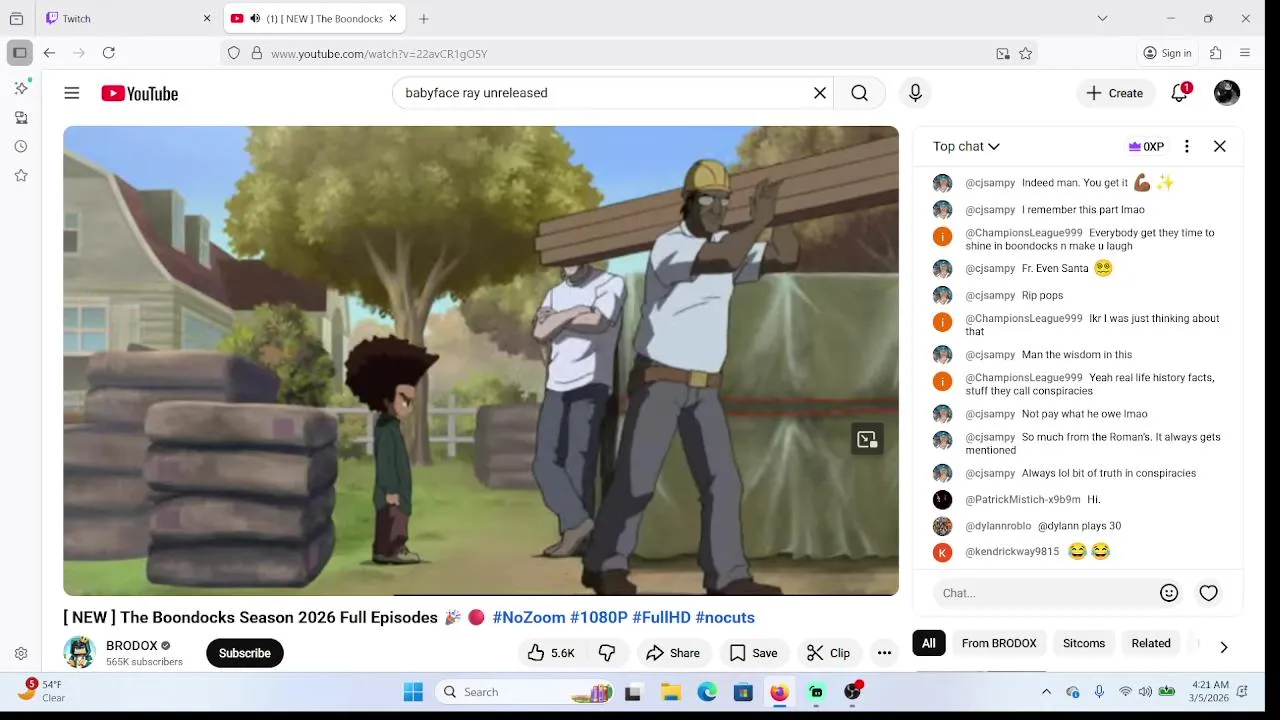The width and height of the screenshot is (1280, 720).
Task: Open more video actions ellipsis menu
Action: 884,653
